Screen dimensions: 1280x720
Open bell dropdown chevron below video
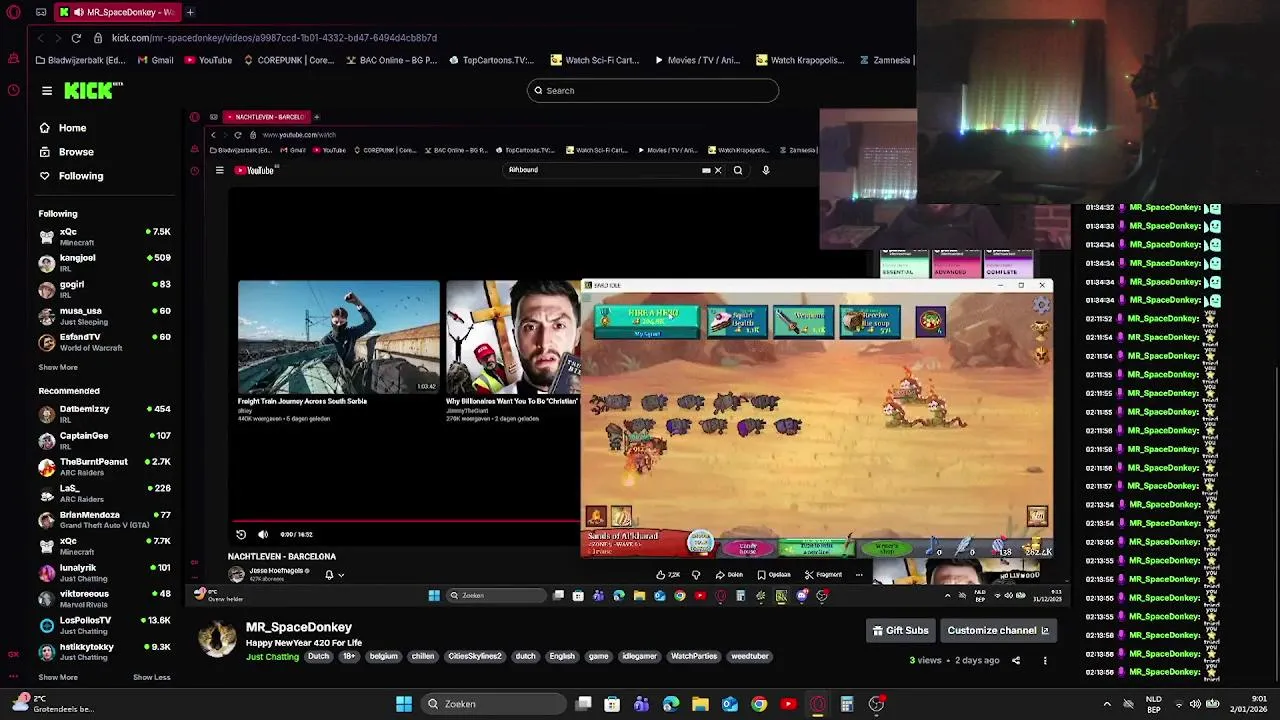tap(341, 575)
